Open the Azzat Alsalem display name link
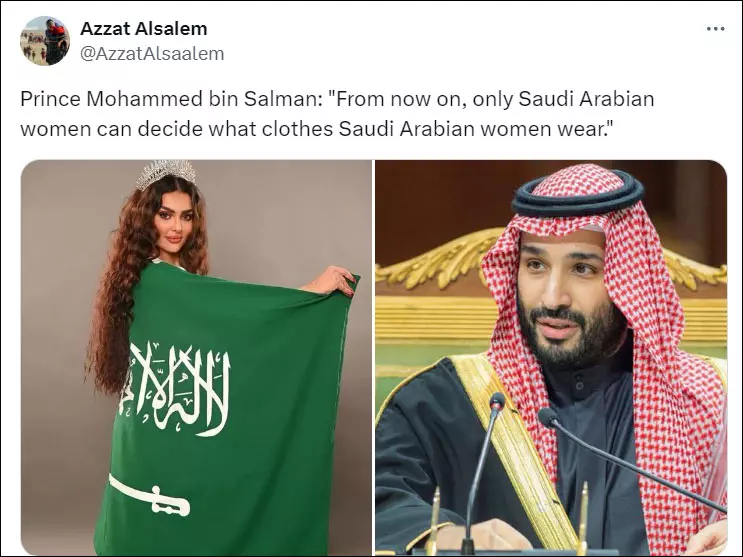 144,28
